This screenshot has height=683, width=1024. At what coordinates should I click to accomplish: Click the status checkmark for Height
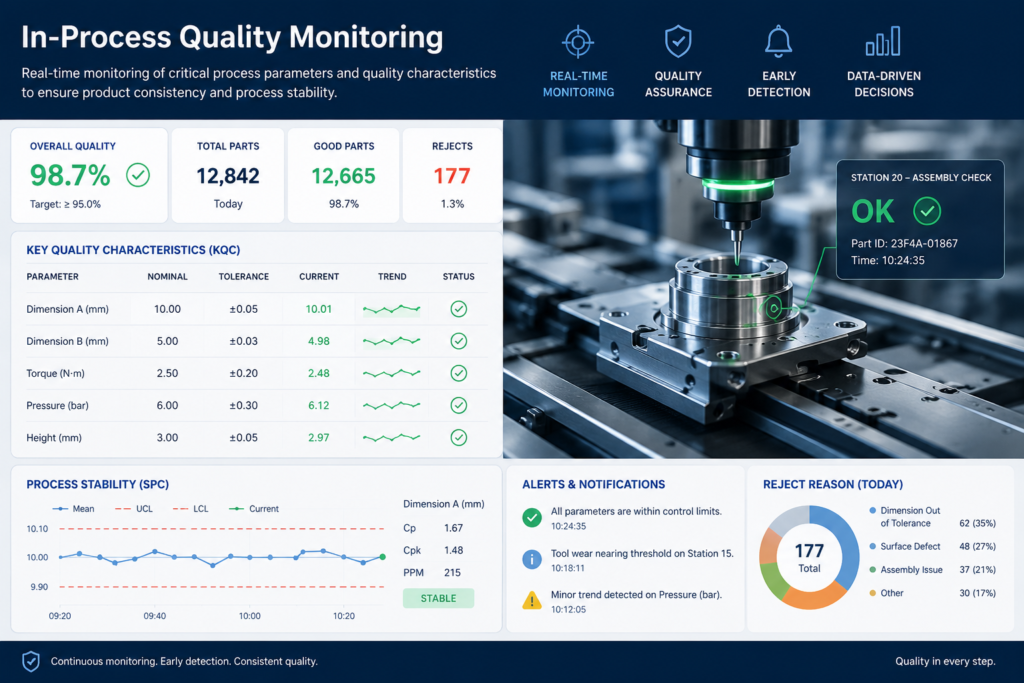(x=458, y=437)
